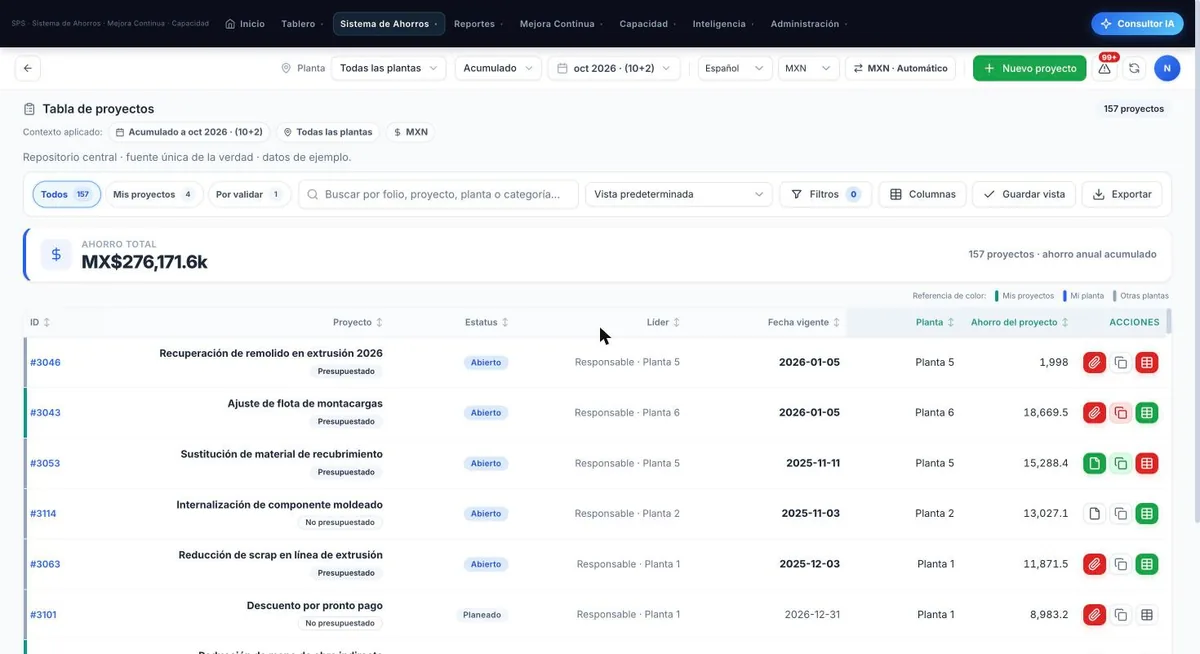Screen dimensions: 1200x654
Task: Expand the Reportes navigation menu
Action: [x=478, y=24]
